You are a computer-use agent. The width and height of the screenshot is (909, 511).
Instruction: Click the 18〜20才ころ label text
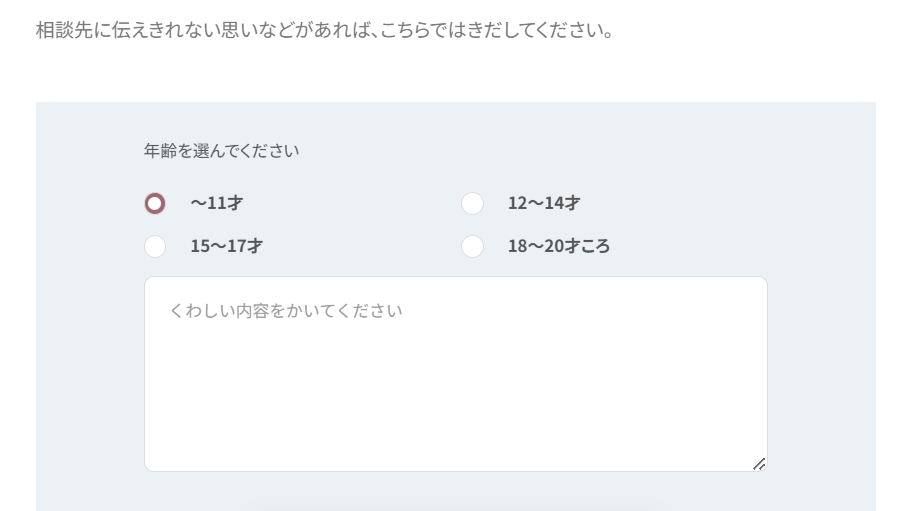558,246
